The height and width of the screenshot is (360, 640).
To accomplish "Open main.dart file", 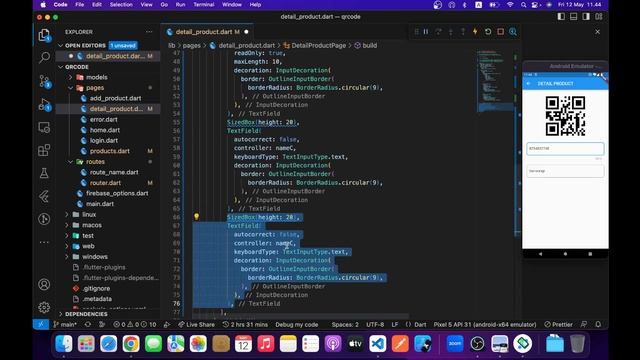I will [x=100, y=204].
